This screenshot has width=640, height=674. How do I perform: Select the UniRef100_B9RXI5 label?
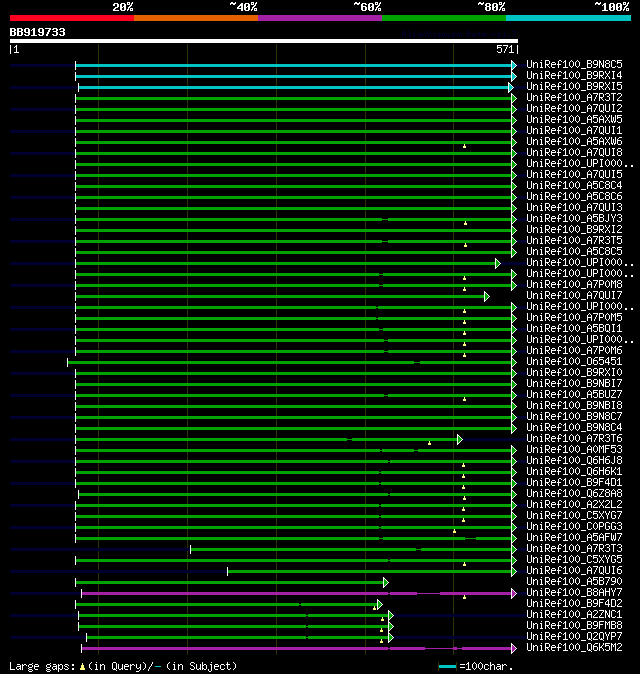click(574, 86)
